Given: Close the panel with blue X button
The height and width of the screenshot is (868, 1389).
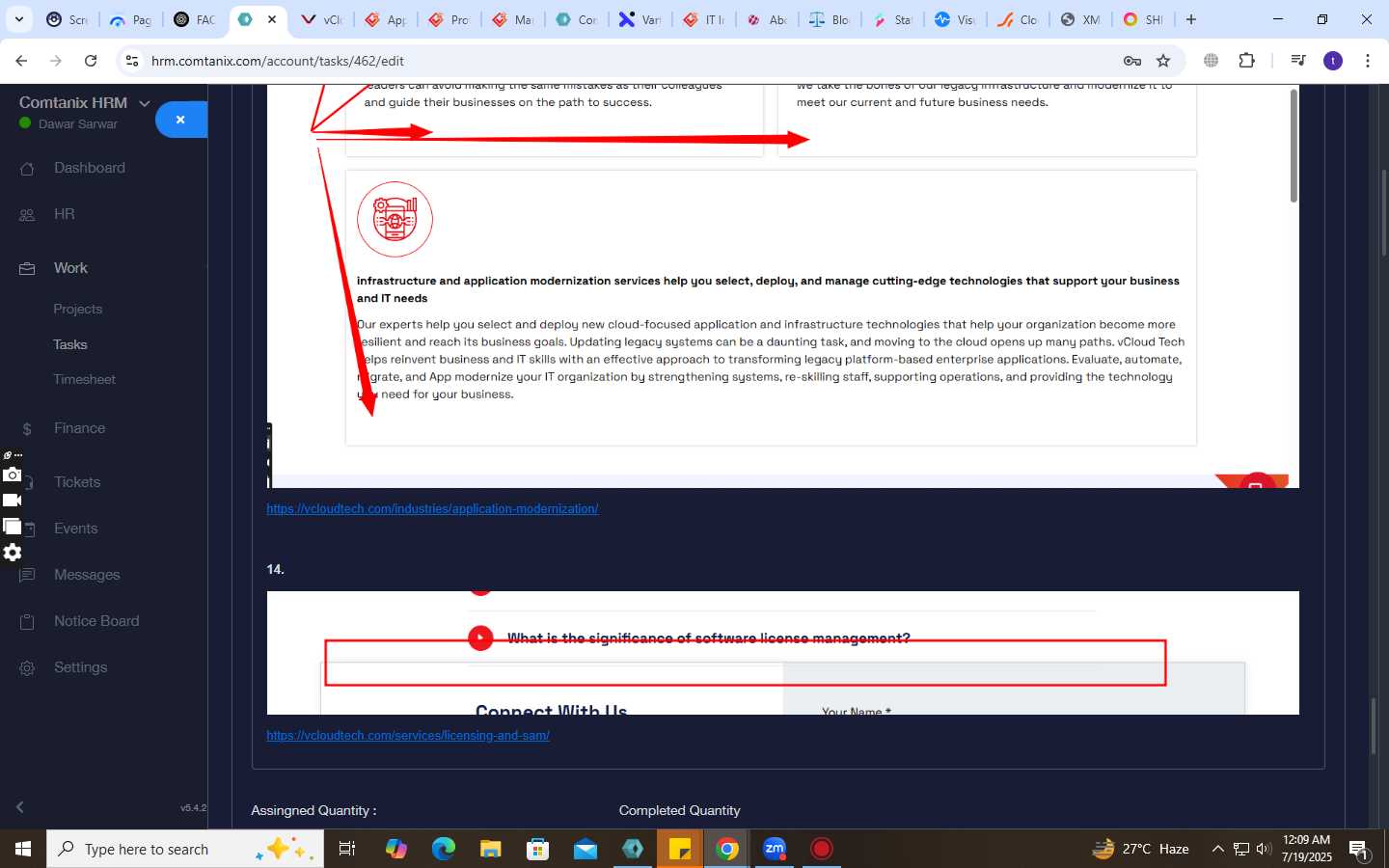Looking at the screenshot, I should pyautogui.click(x=180, y=120).
